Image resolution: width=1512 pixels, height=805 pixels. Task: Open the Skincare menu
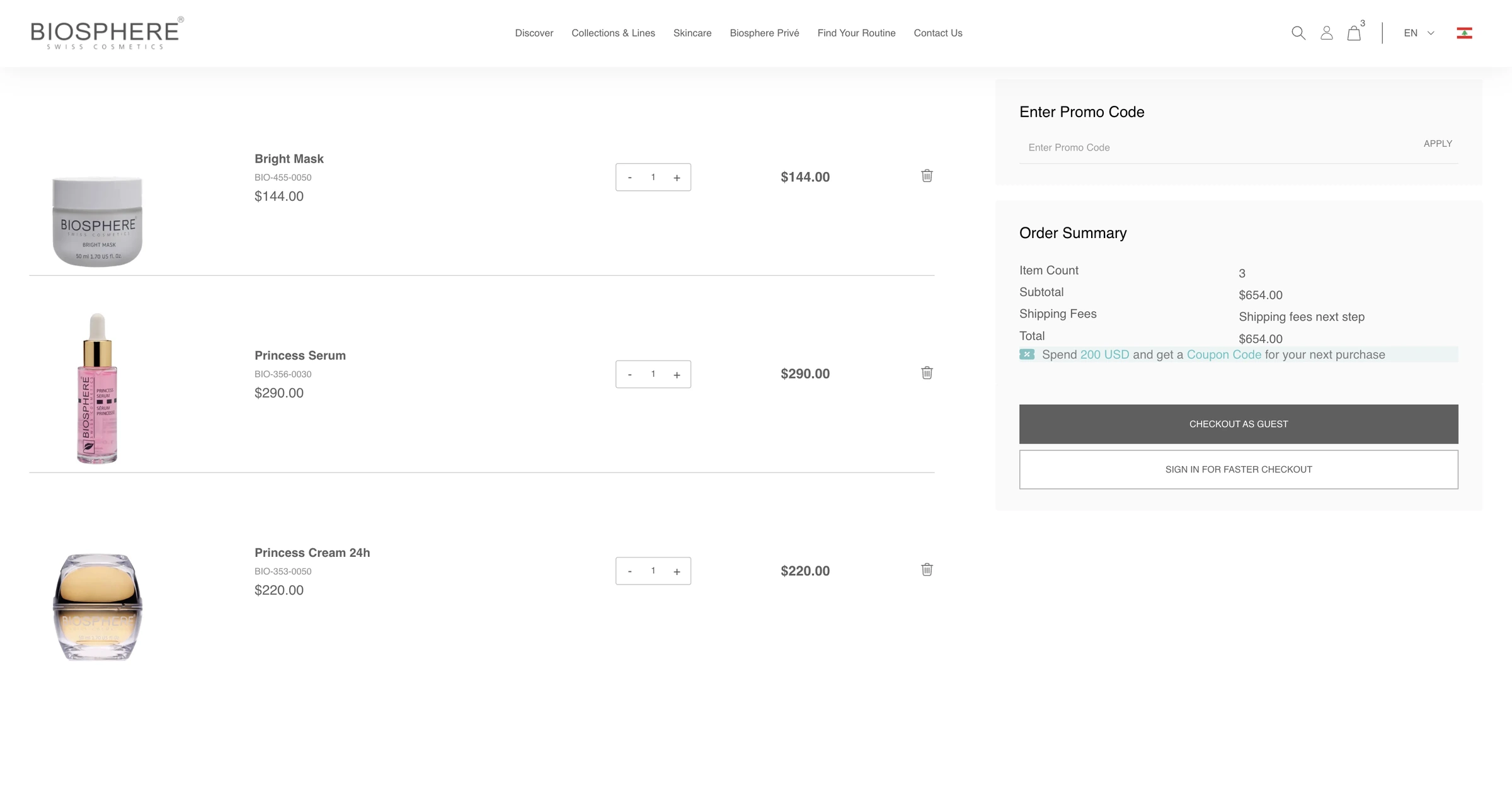pyautogui.click(x=692, y=33)
